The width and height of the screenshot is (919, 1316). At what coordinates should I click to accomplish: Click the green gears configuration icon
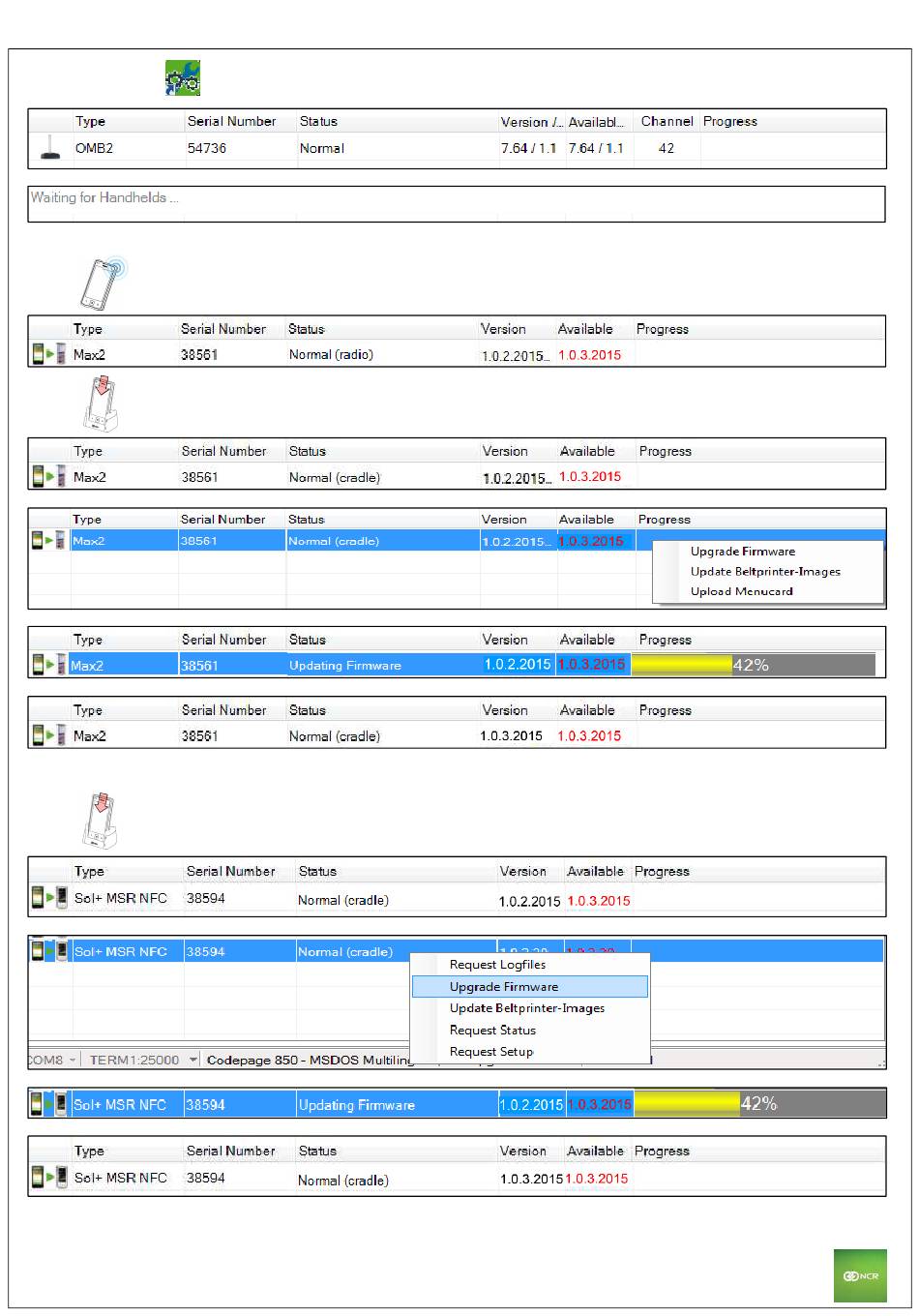(x=183, y=78)
